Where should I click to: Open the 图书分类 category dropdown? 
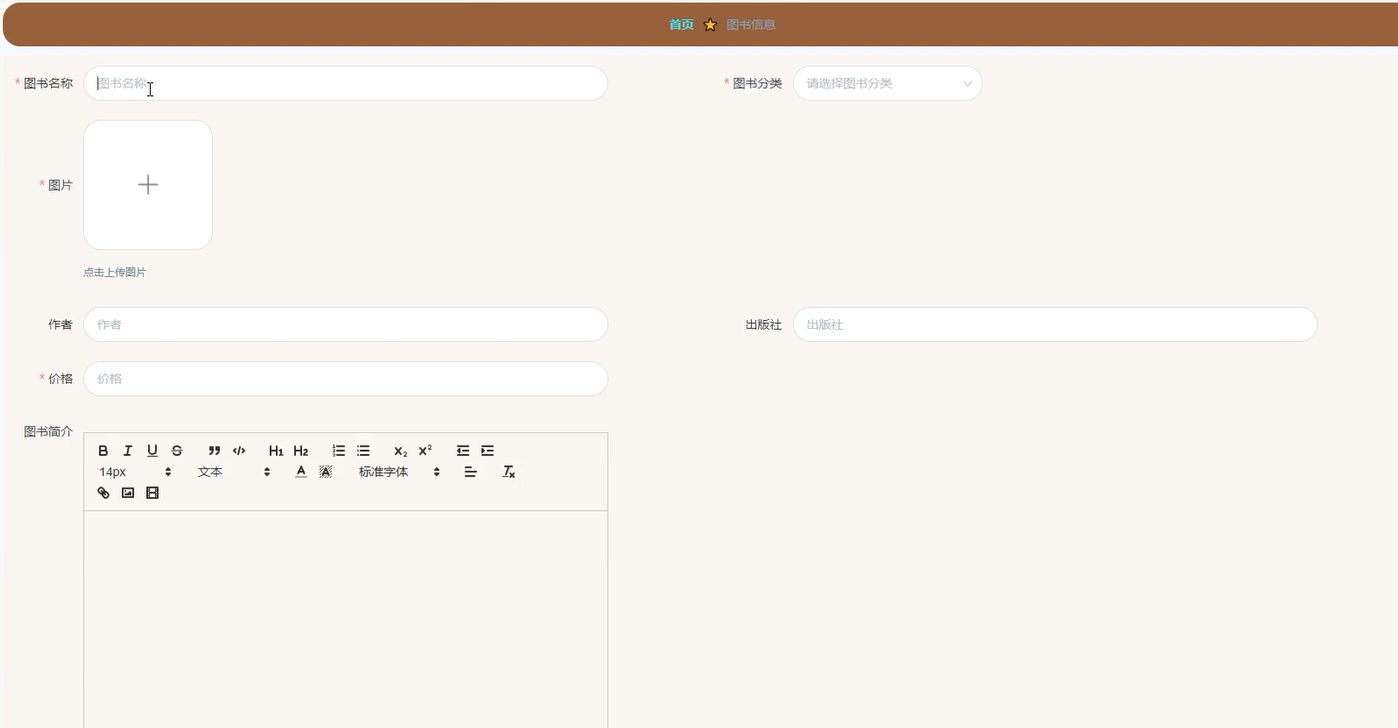point(888,84)
